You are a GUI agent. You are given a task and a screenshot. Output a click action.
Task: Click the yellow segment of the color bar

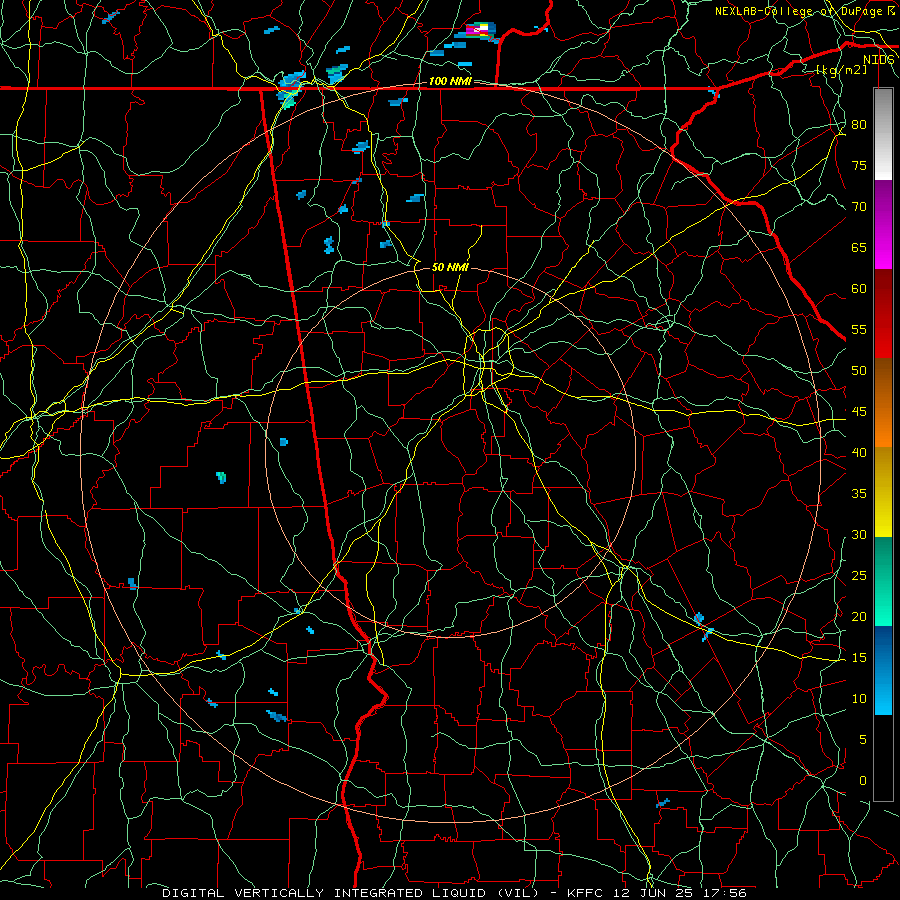point(883,492)
